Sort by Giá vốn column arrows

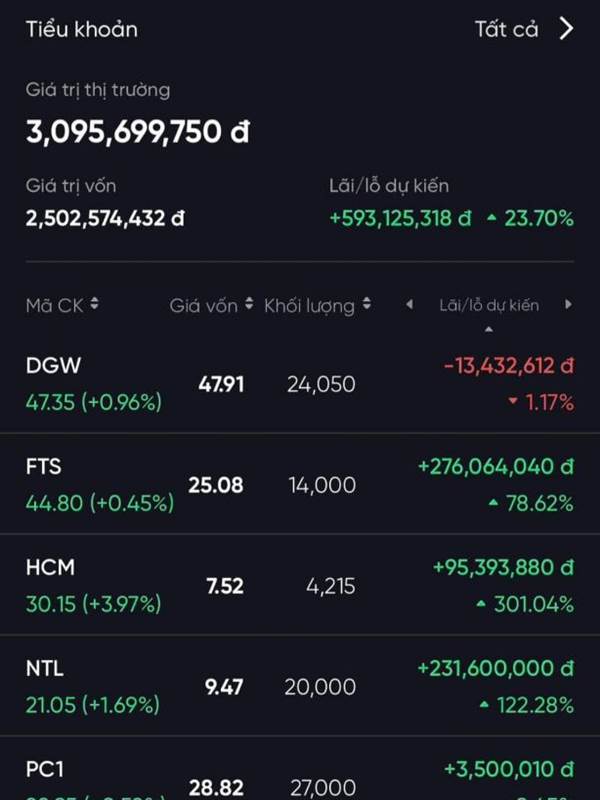click(x=248, y=305)
